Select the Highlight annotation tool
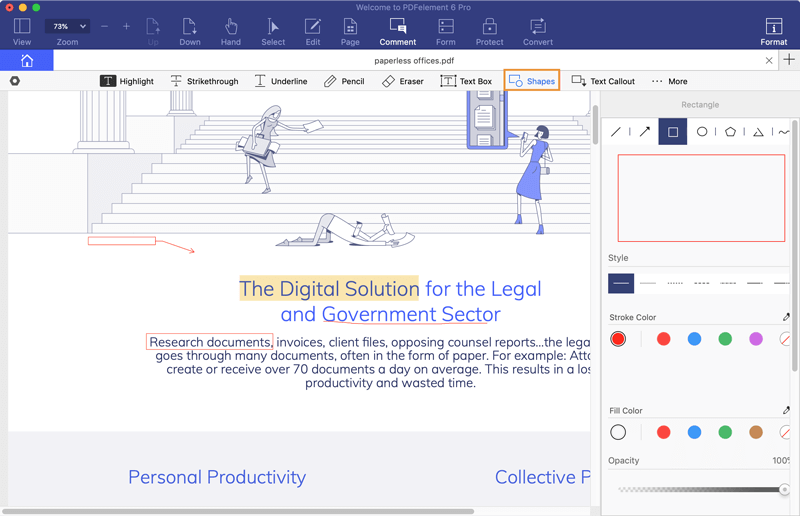The width and height of the screenshot is (800, 516). [x=129, y=81]
